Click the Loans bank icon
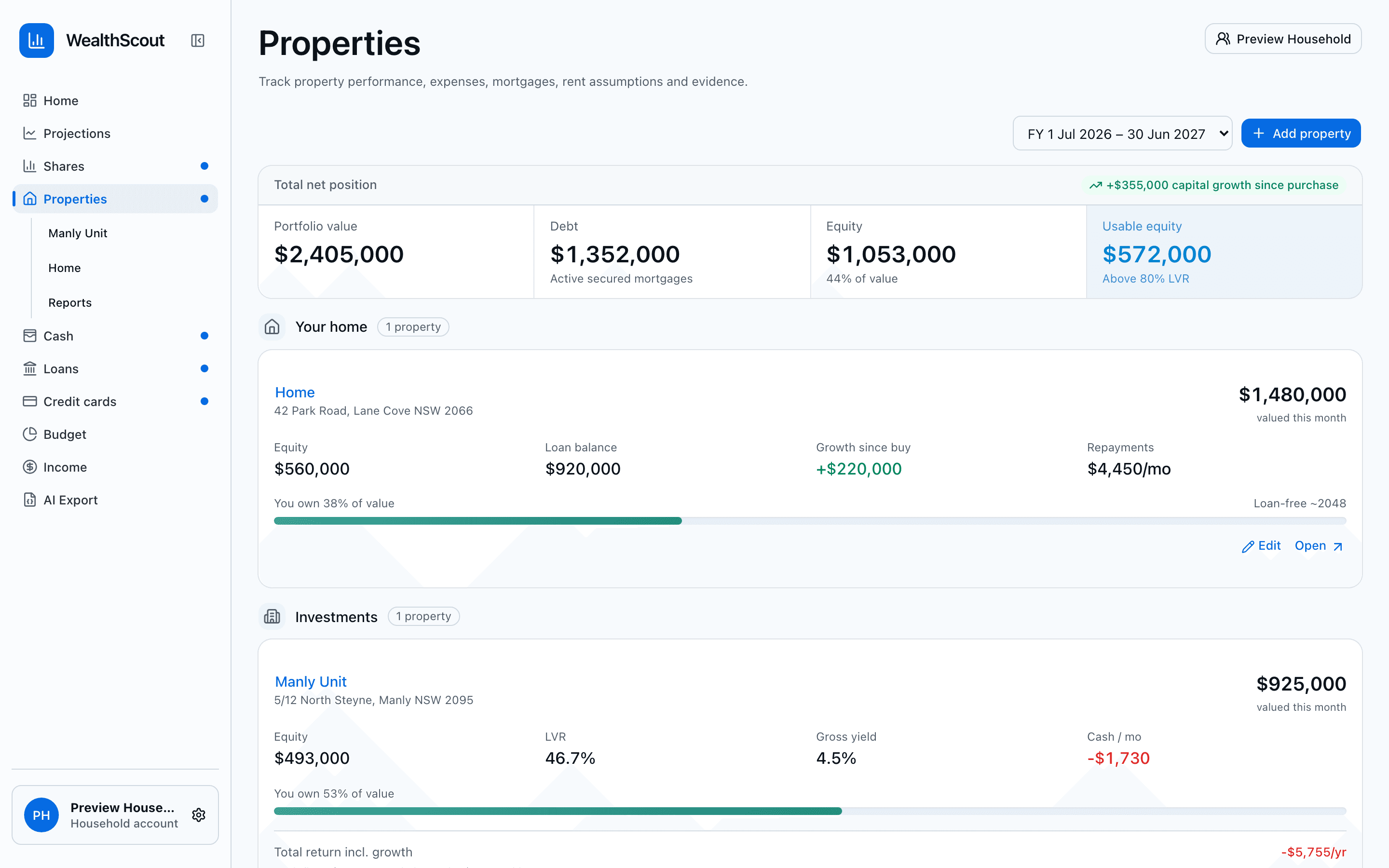Screen dimensions: 1389x868 30,368
